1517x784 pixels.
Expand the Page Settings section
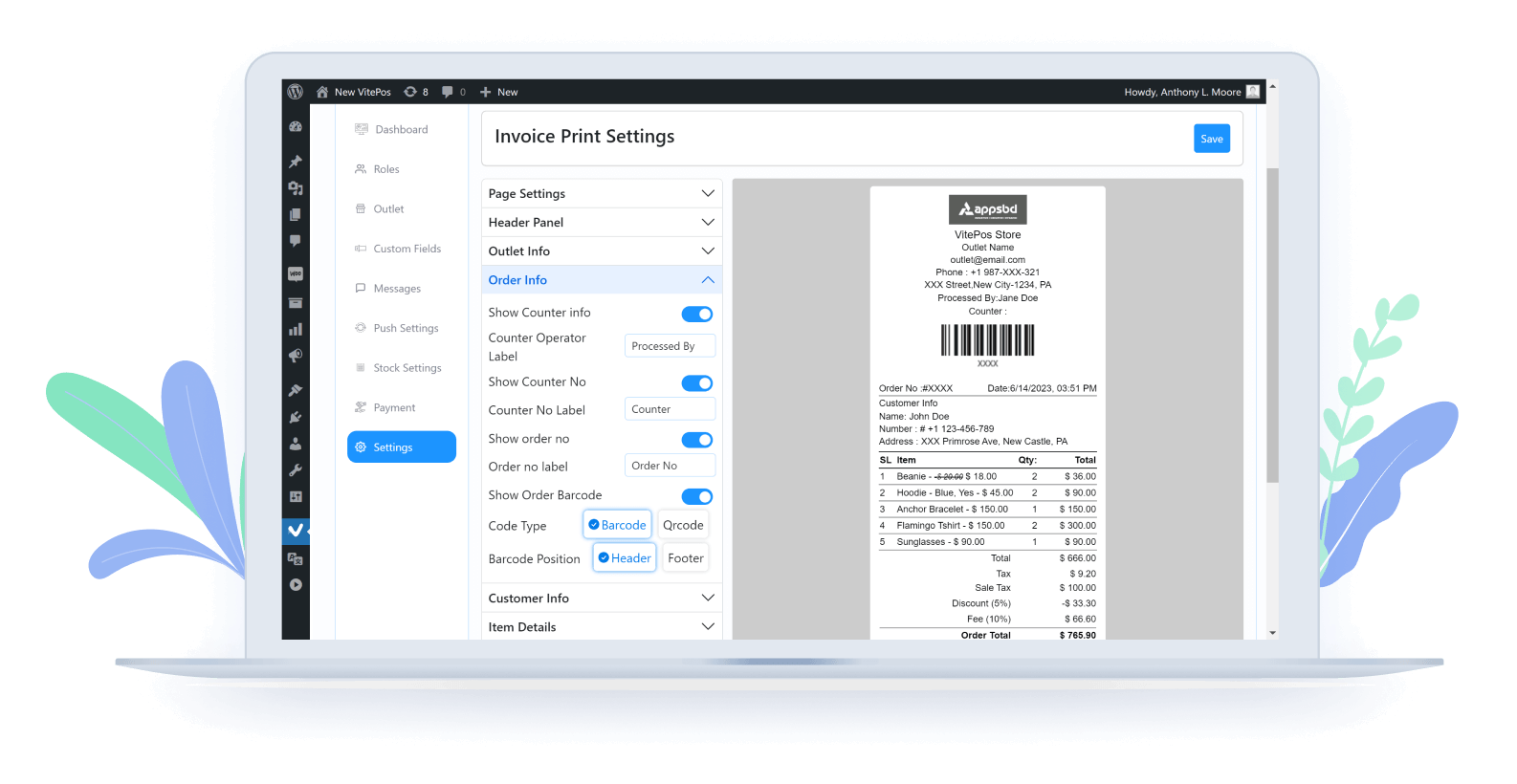(x=602, y=193)
